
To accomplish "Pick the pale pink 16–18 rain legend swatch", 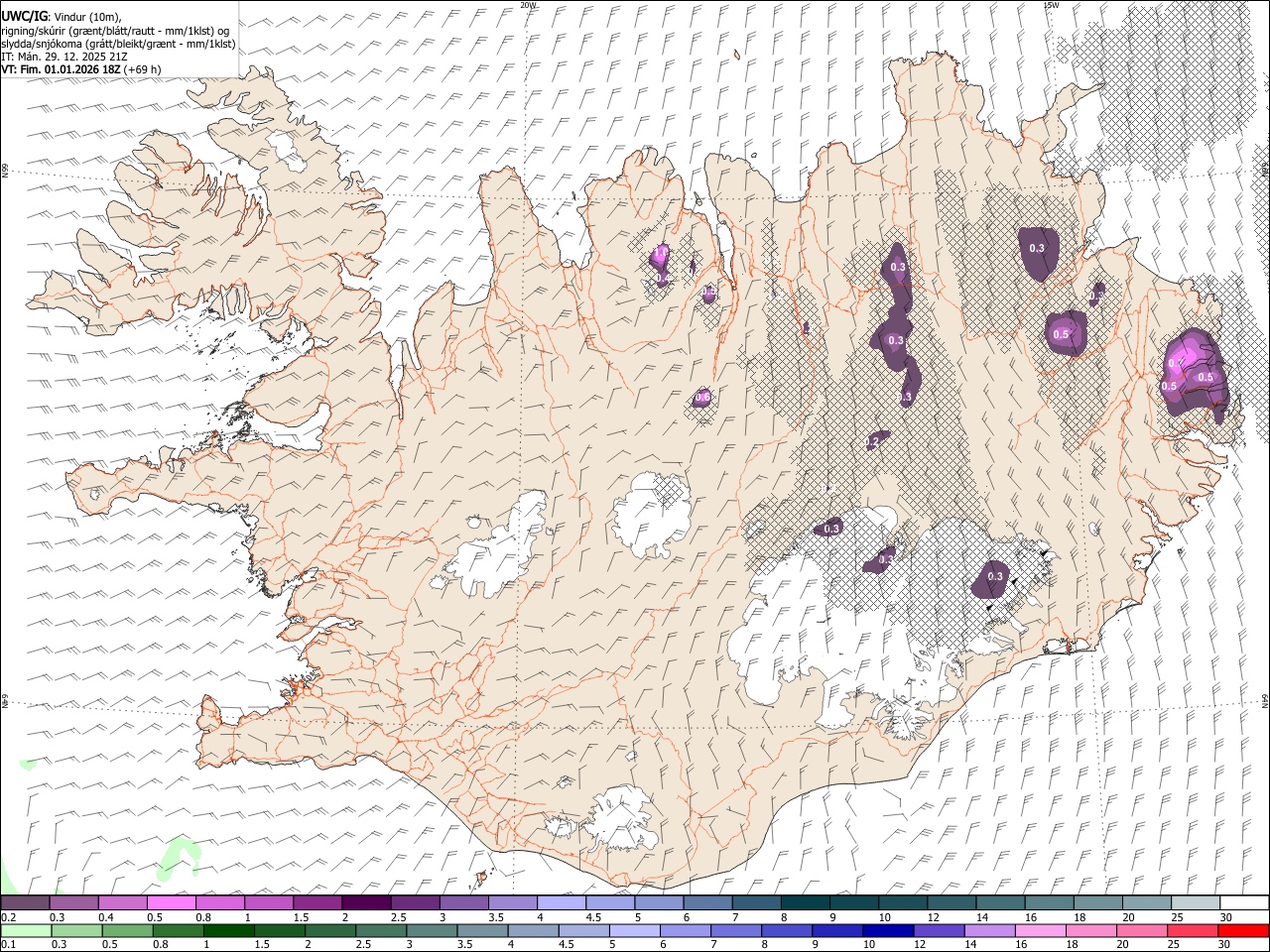I will click(1040, 930).
